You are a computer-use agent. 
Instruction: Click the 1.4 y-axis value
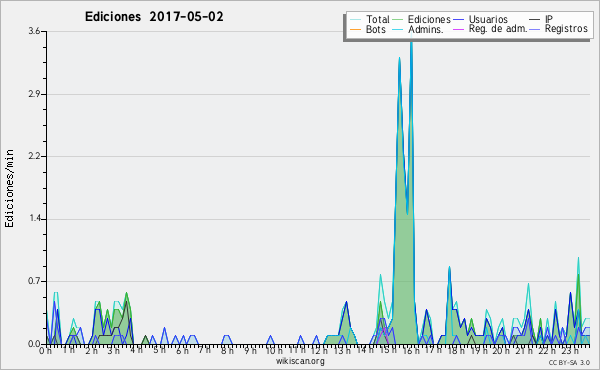(x=34, y=219)
